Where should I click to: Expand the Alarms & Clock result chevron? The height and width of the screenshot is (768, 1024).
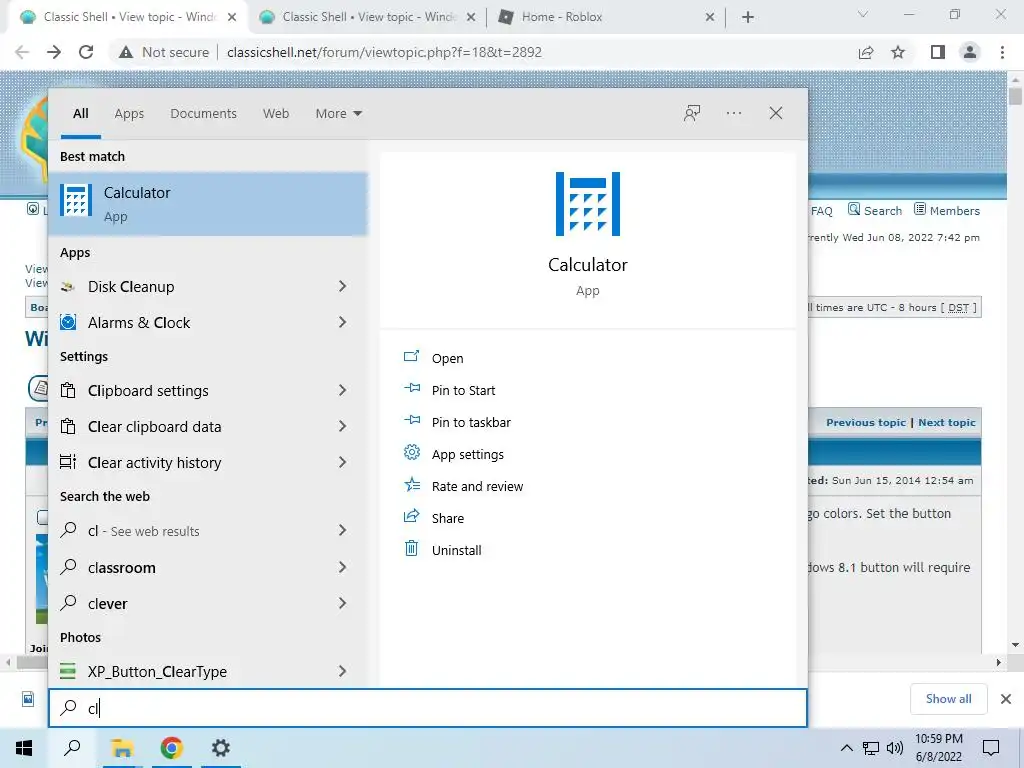click(x=342, y=322)
